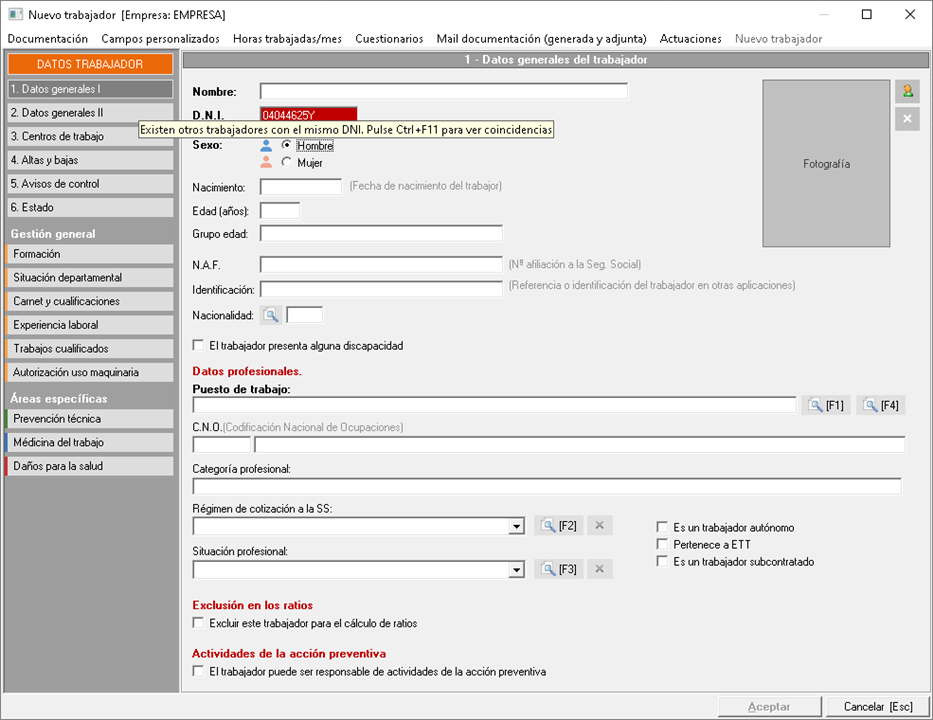This screenshot has height=720, width=933.
Task: Check 'El trabajador presenta alguna discapacidad'
Action: pos(198,346)
